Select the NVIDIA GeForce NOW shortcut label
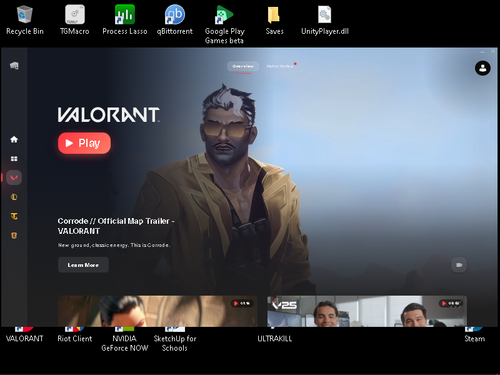The width and height of the screenshot is (500, 375). (125, 343)
